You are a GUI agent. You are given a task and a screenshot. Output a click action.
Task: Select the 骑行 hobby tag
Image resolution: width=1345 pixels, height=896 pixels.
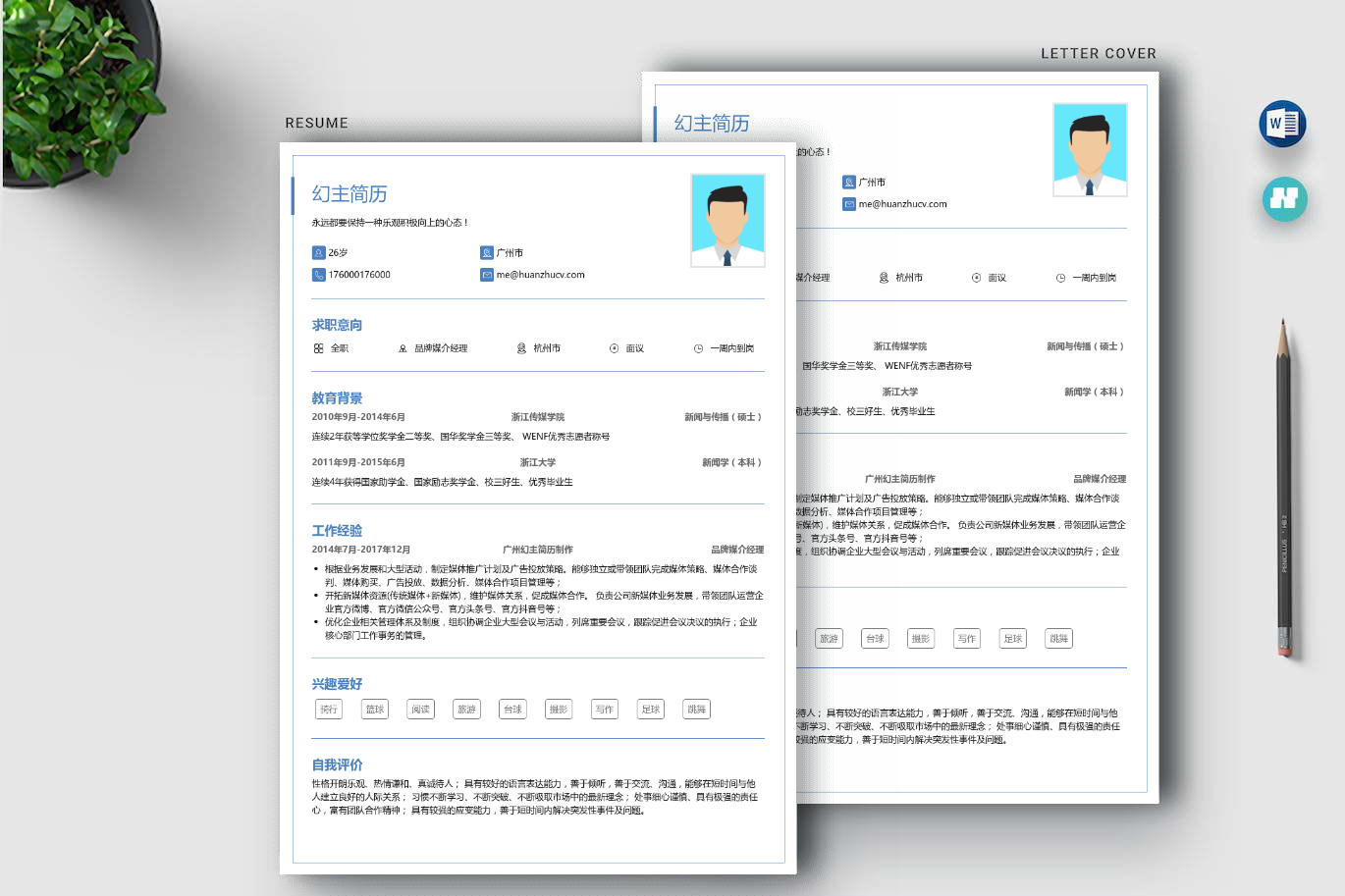[329, 710]
